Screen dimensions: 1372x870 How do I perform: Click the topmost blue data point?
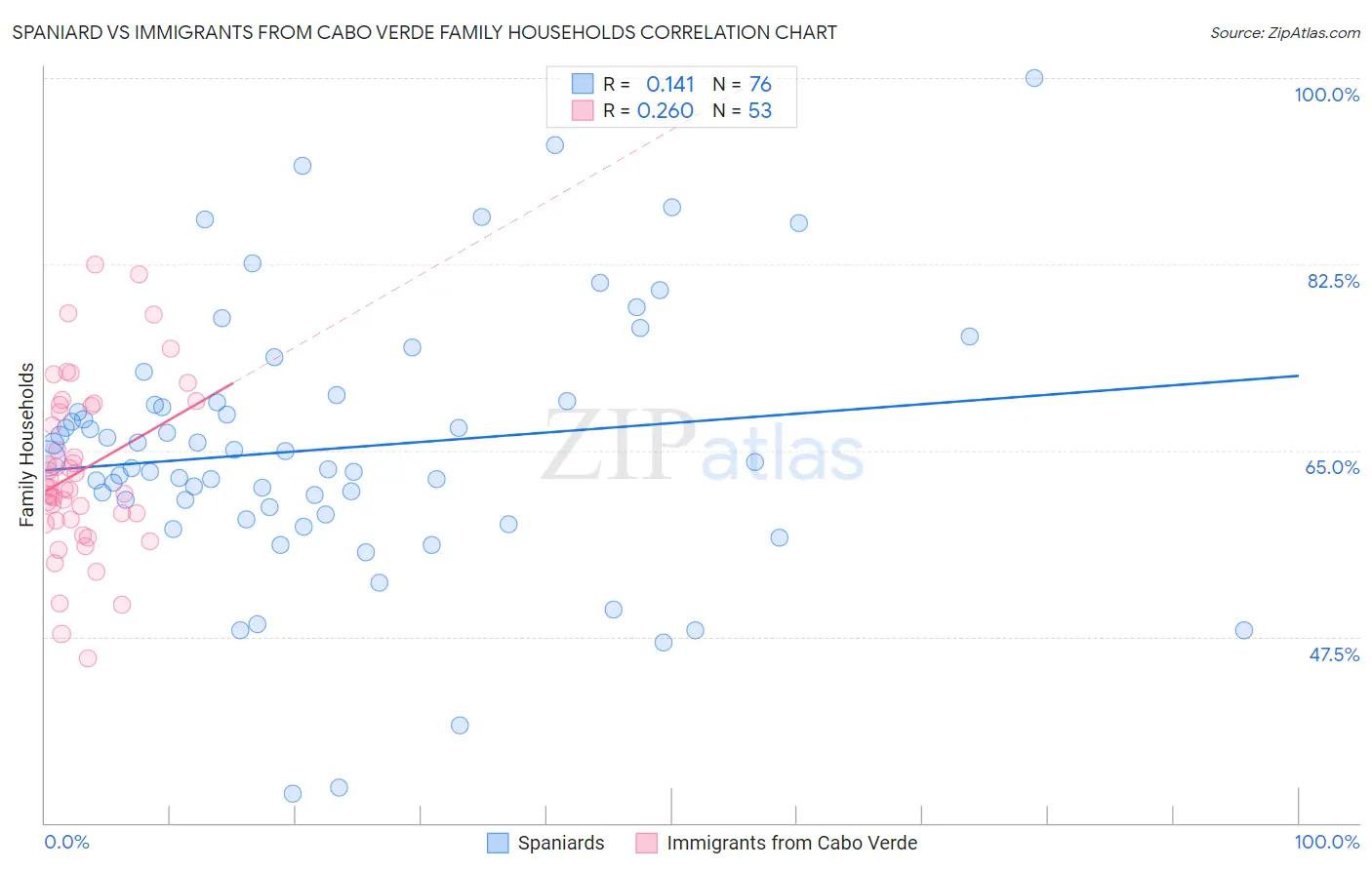[1034, 78]
